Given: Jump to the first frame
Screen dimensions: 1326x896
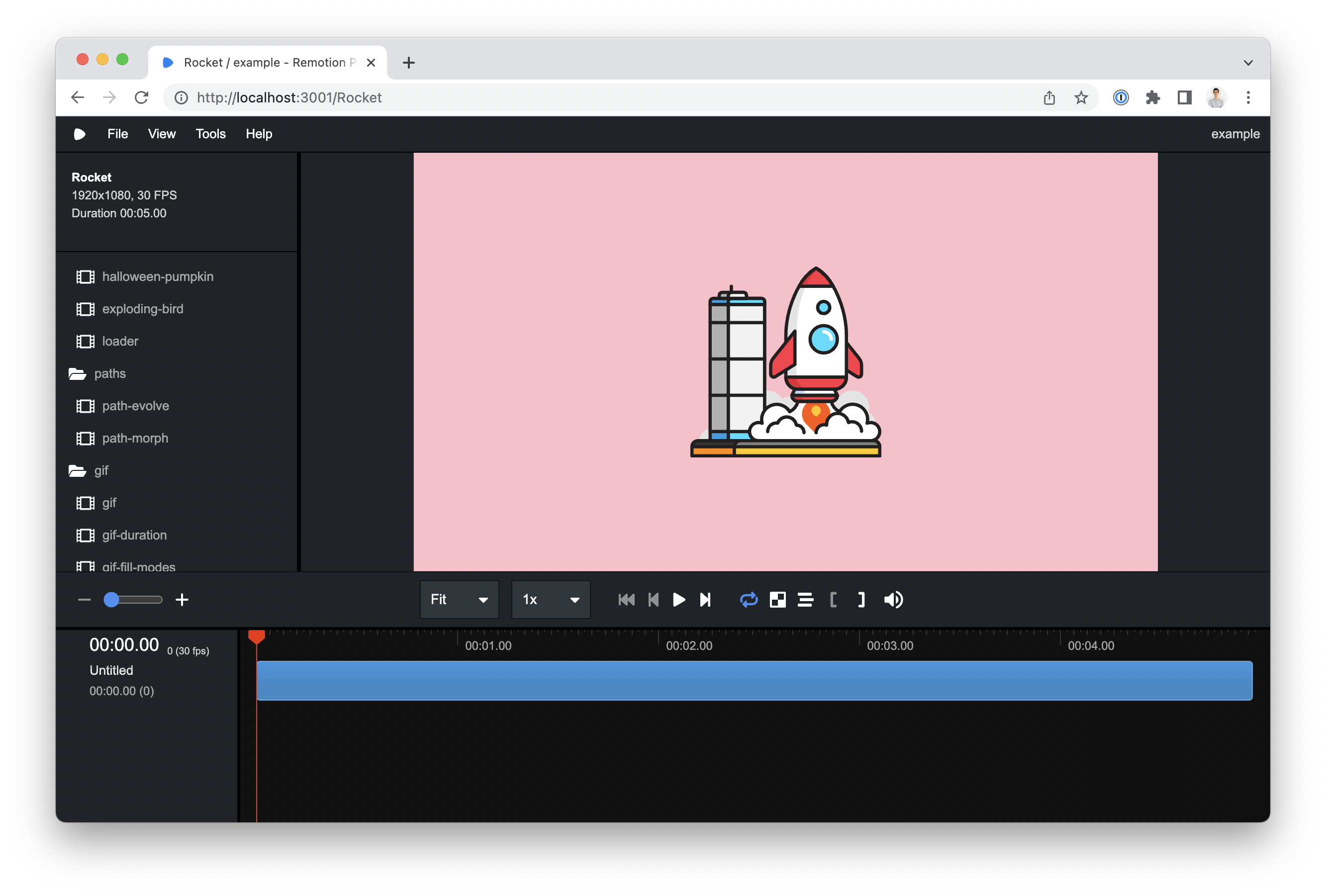Looking at the screenshot, I should tap(626, 600).
